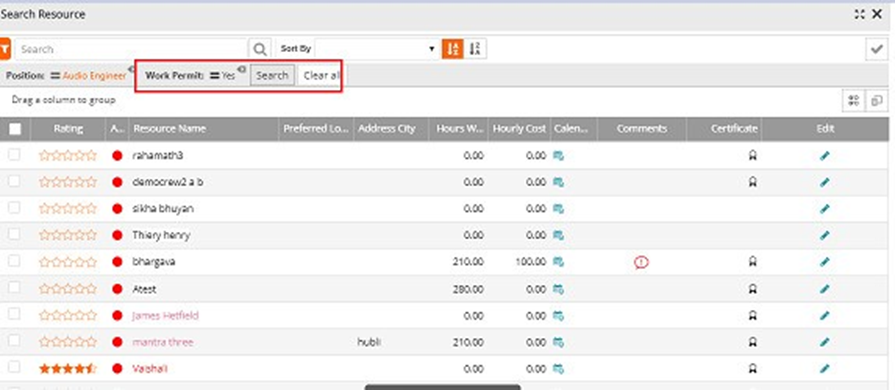
Task: Open Work Permit filter operator menu
Action: [x=215, y=75]
